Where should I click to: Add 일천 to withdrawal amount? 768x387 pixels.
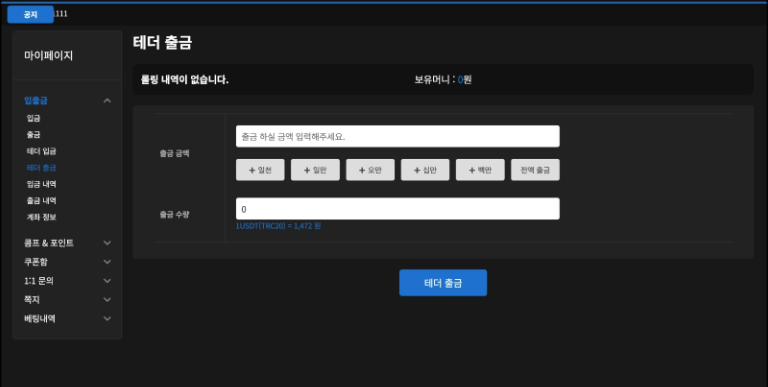(260, 170)
